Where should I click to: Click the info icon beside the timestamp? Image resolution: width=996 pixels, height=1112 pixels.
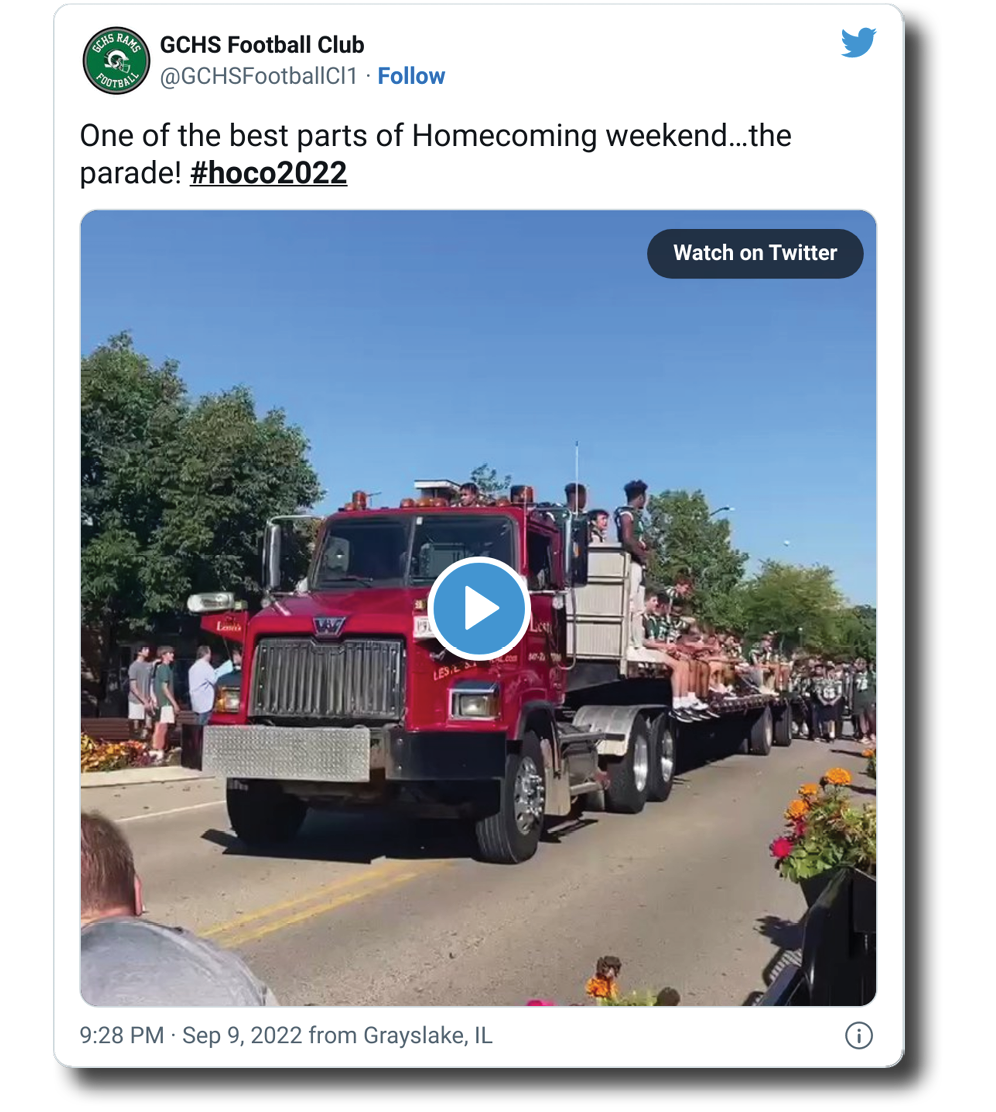click(x=858, y=1035)
